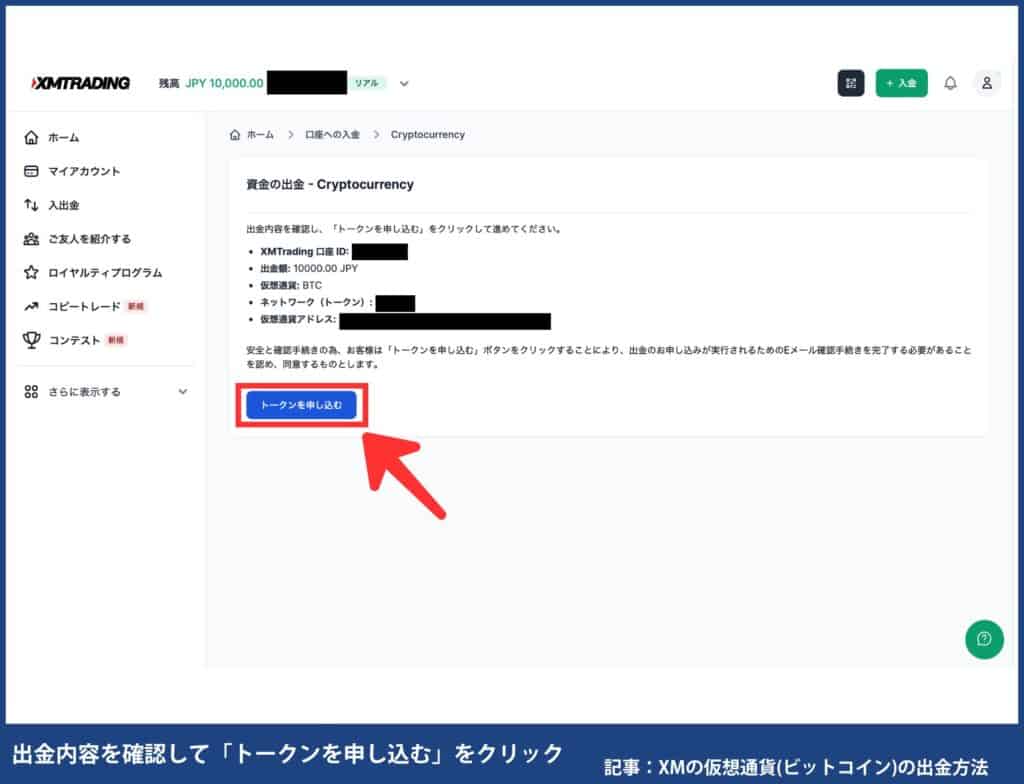1024x784 pixels.
Task: Click the コンテスト trophy icon
Action: point(30,339)
